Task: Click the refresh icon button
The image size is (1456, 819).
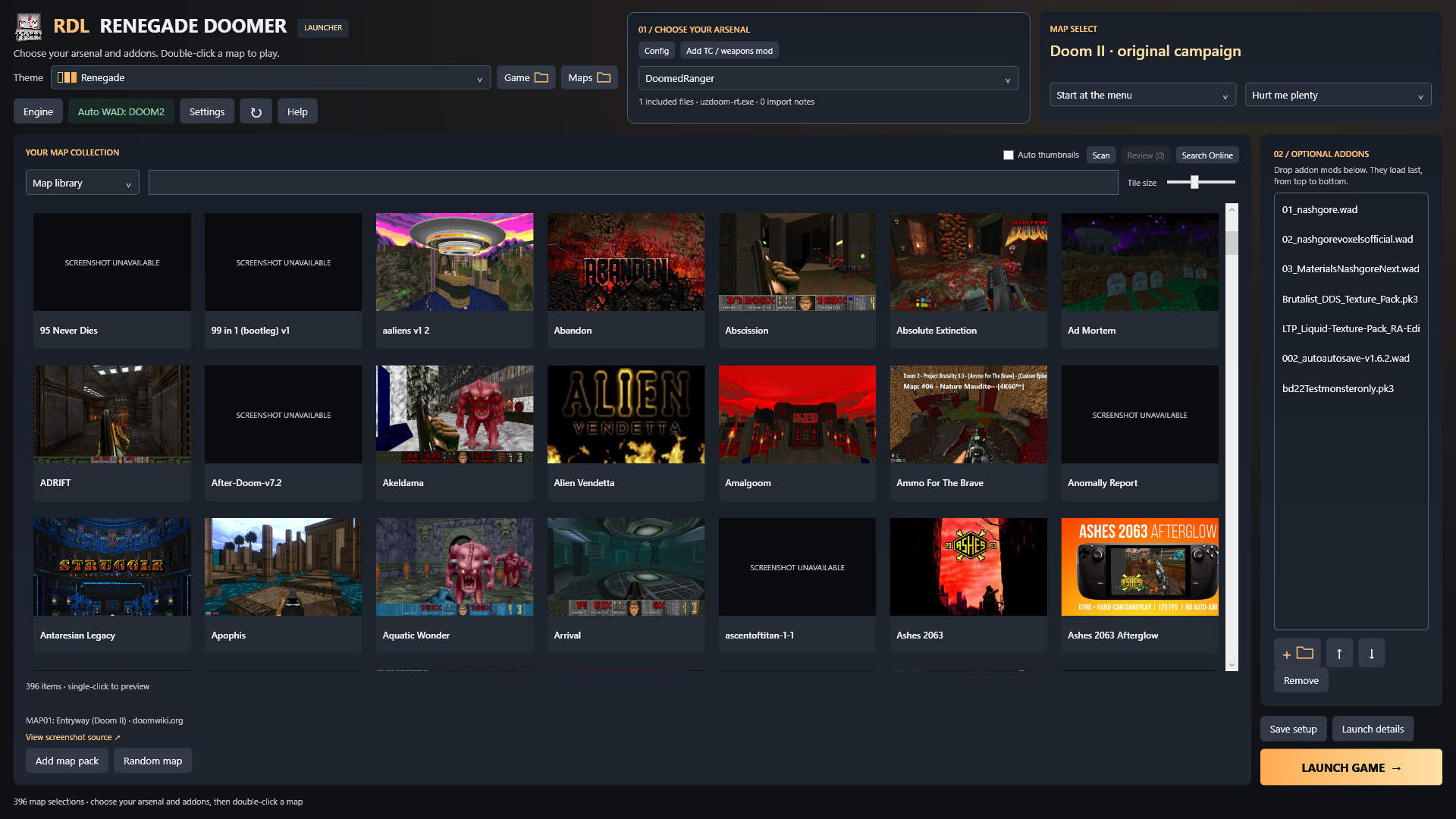Action: [x=256, y=111]
